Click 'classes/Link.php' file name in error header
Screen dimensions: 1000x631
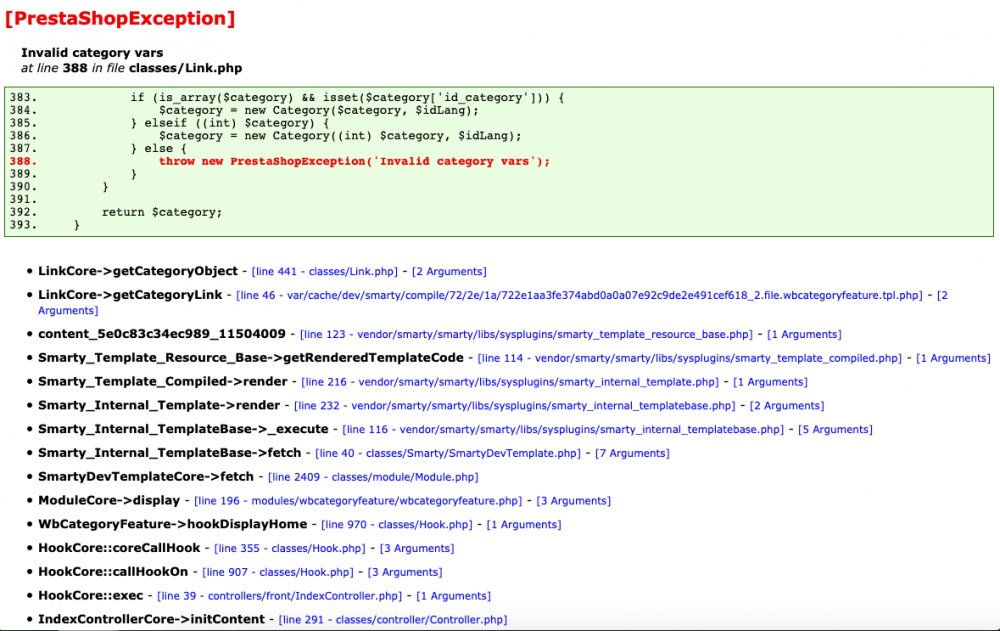click(x=186, y=68)
